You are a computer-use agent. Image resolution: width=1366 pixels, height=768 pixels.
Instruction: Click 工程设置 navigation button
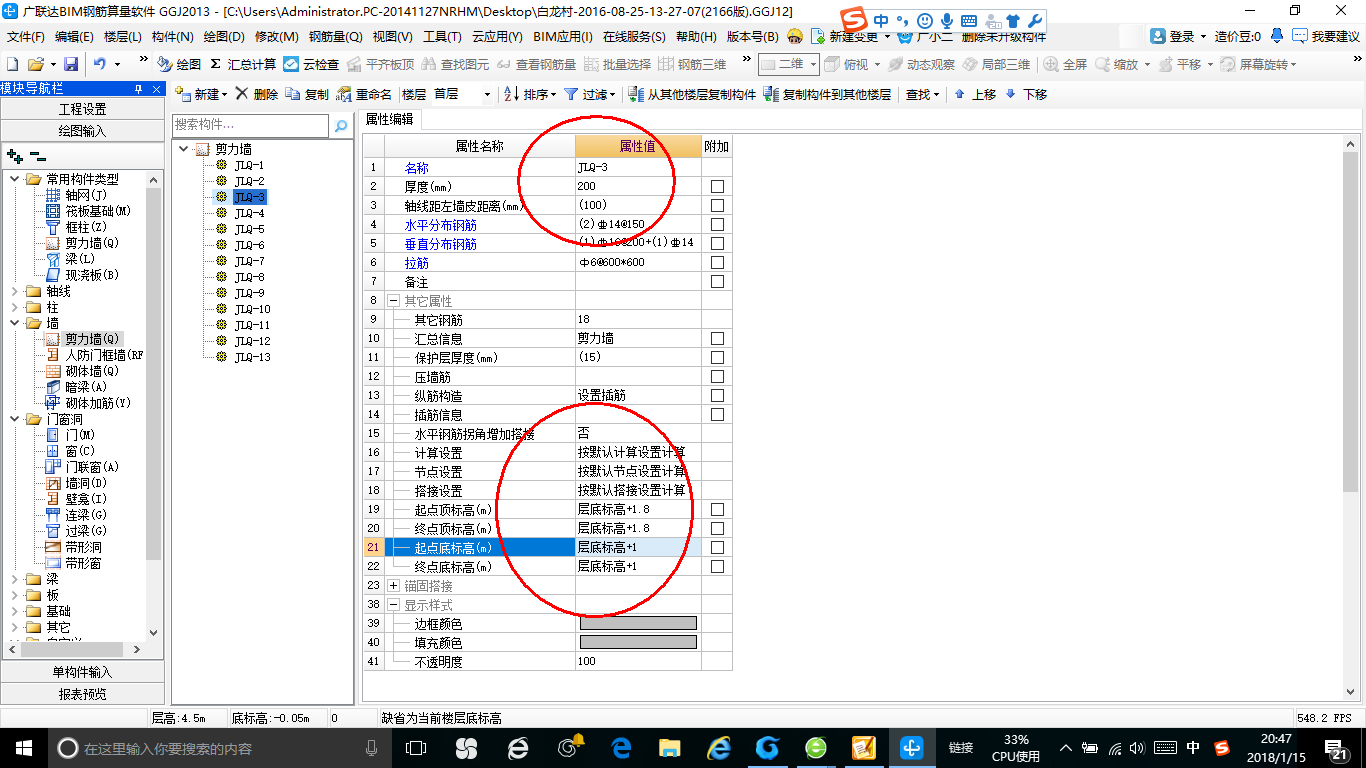point(82,110)
